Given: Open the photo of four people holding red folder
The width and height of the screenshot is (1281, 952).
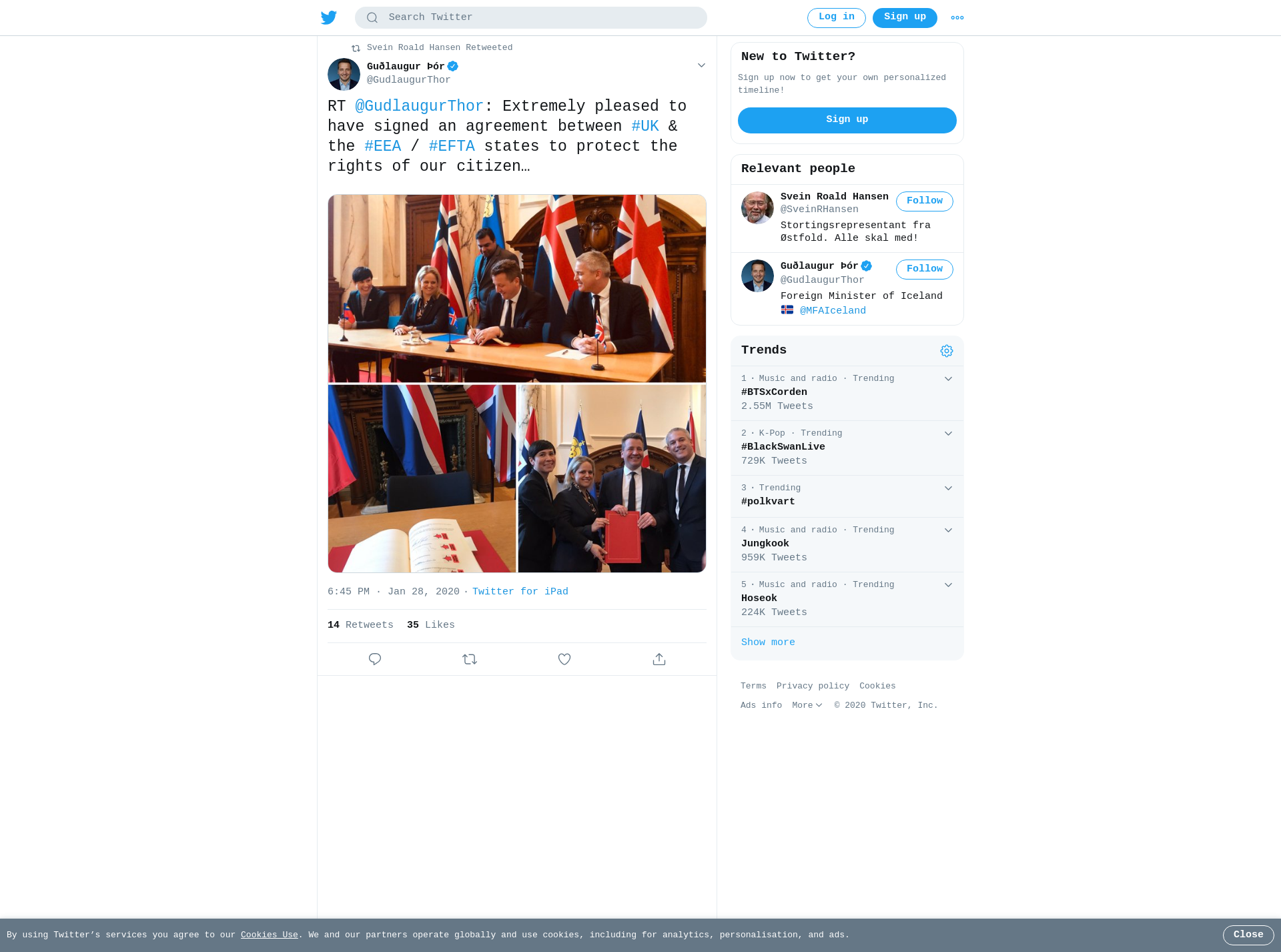Looking at the screenshot, I should [612, 478].
